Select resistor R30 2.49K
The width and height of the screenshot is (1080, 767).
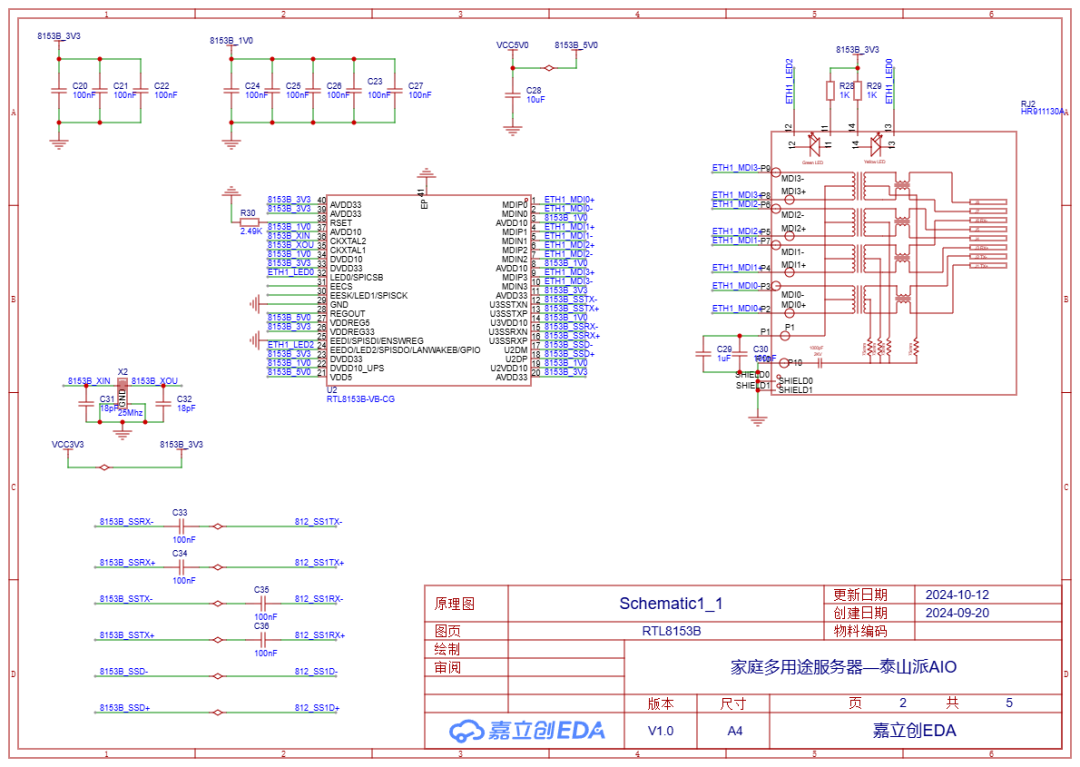point(249,222)
